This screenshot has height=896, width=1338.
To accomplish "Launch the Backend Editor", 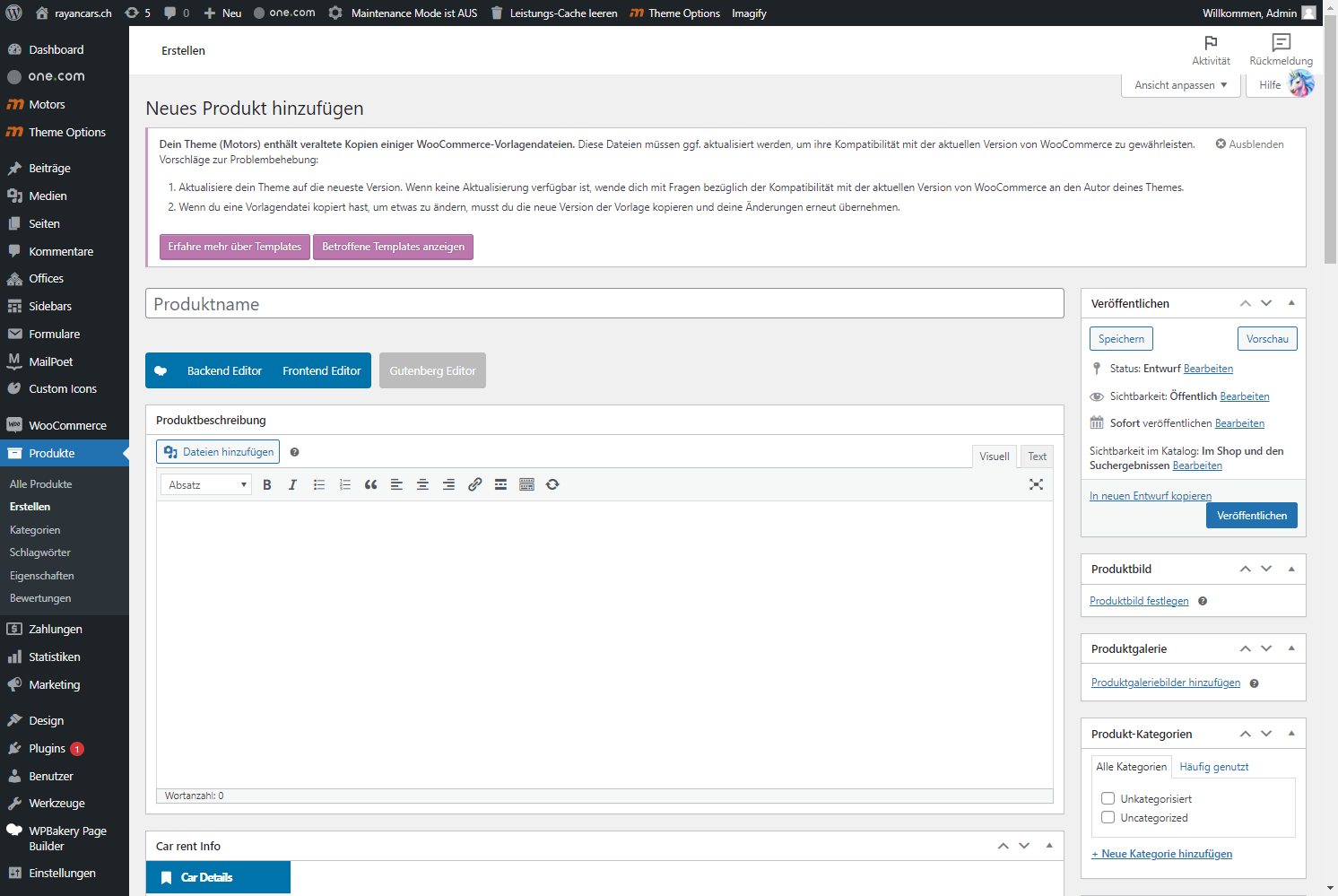I will (224, 370).
